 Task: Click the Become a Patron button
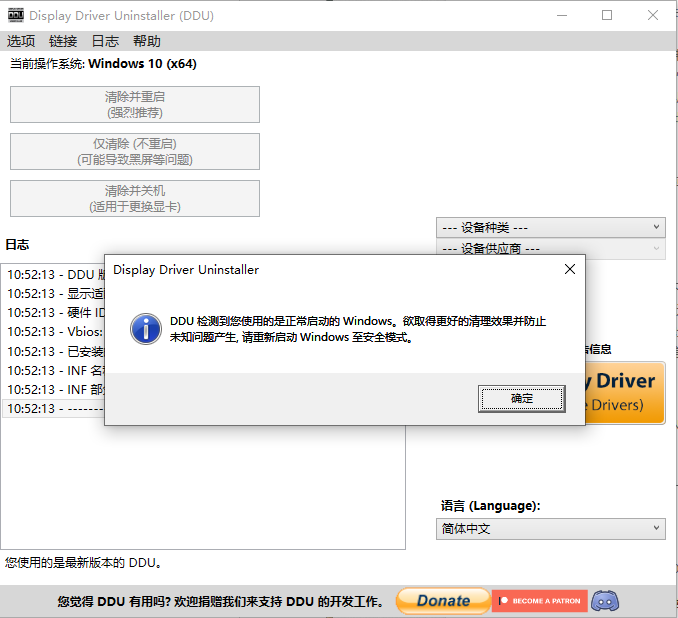tap(540, 601)
